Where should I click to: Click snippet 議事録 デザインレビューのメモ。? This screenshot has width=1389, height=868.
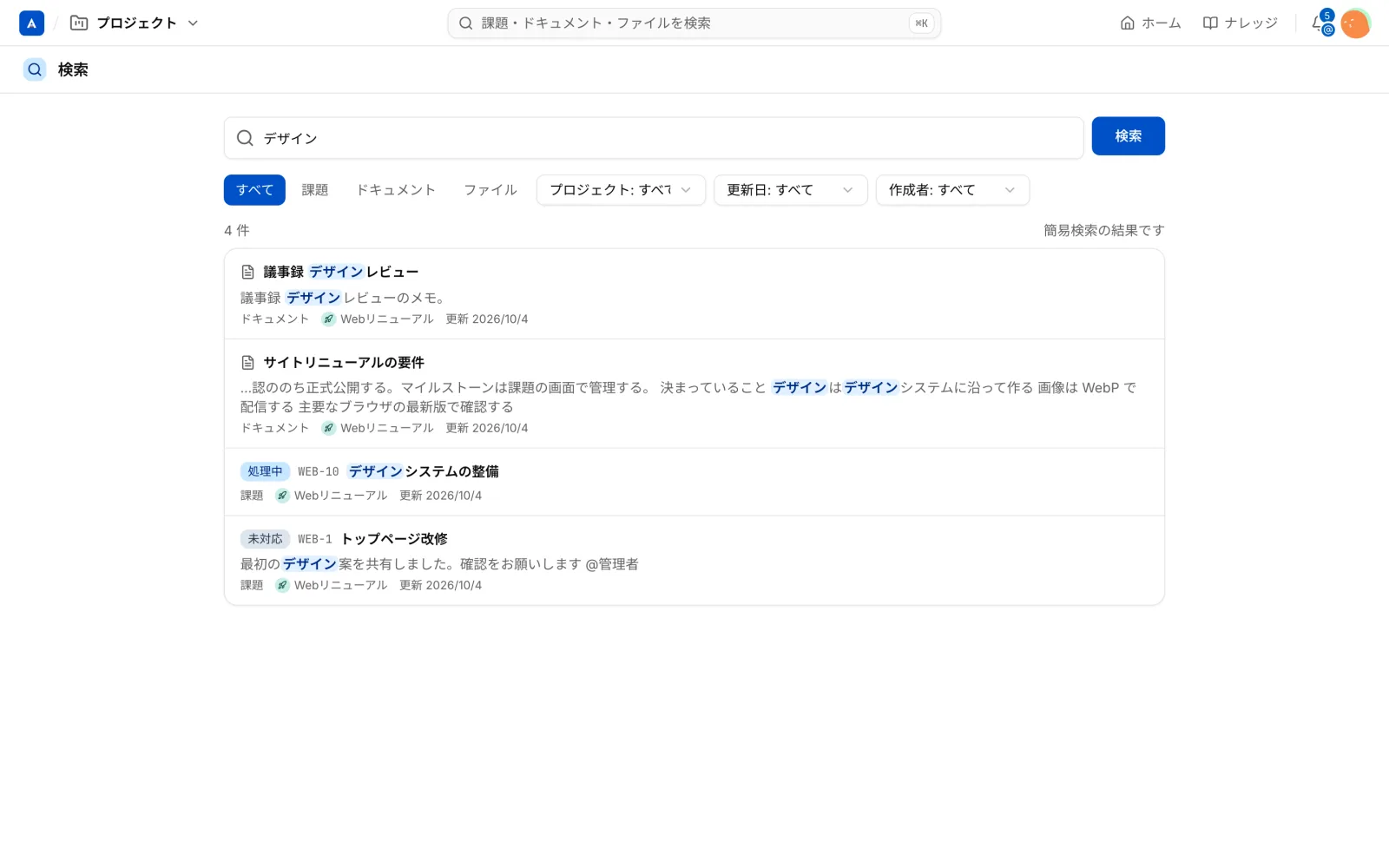[x=343, y=298]
